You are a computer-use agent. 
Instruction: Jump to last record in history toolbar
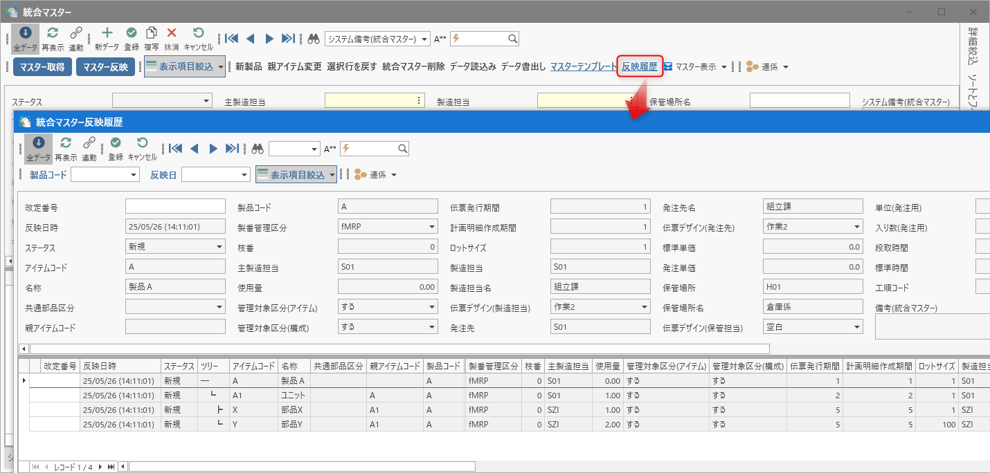click(x=232, y=149)
